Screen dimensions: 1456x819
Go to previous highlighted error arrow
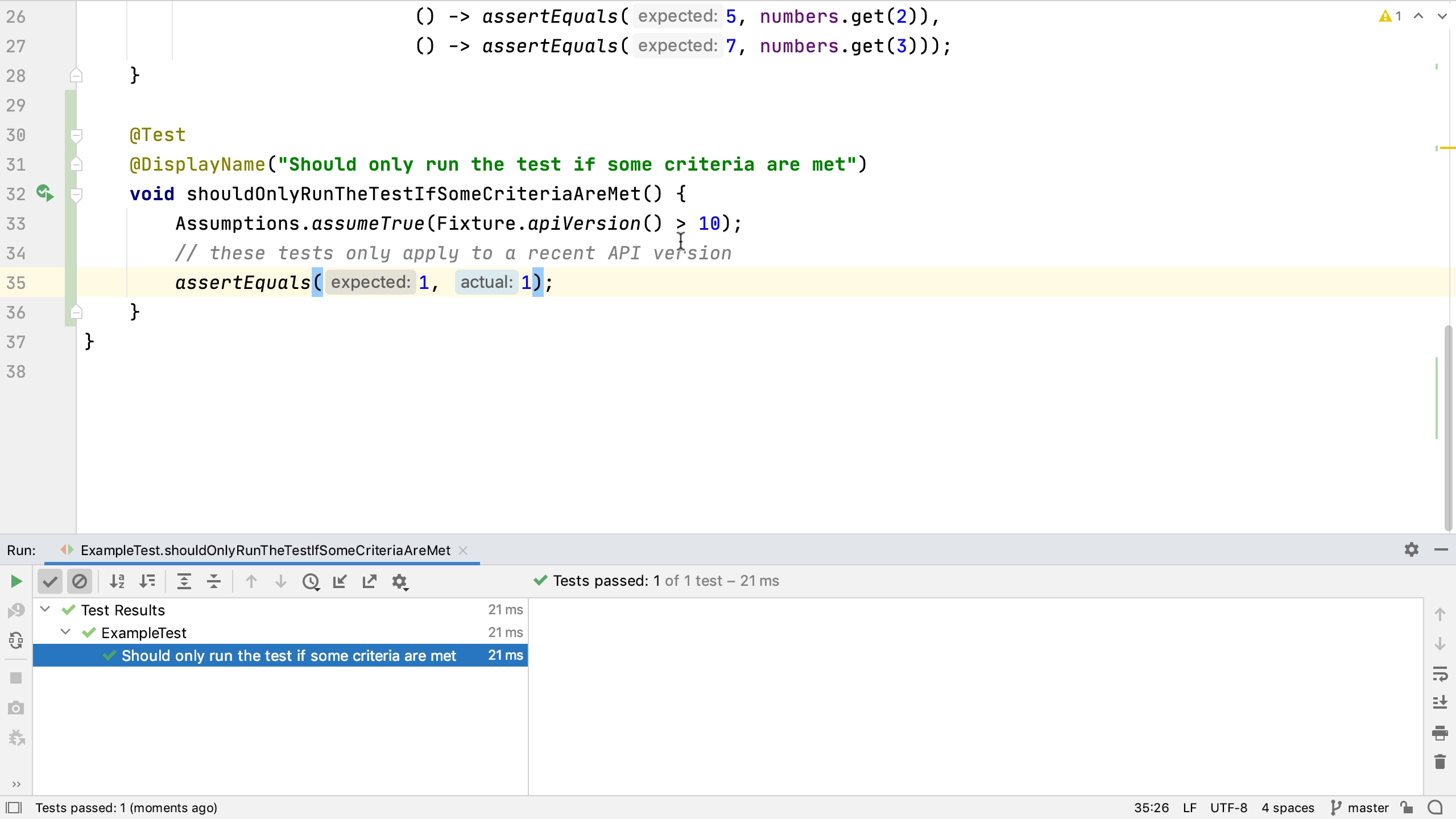tap(1418, 16)
